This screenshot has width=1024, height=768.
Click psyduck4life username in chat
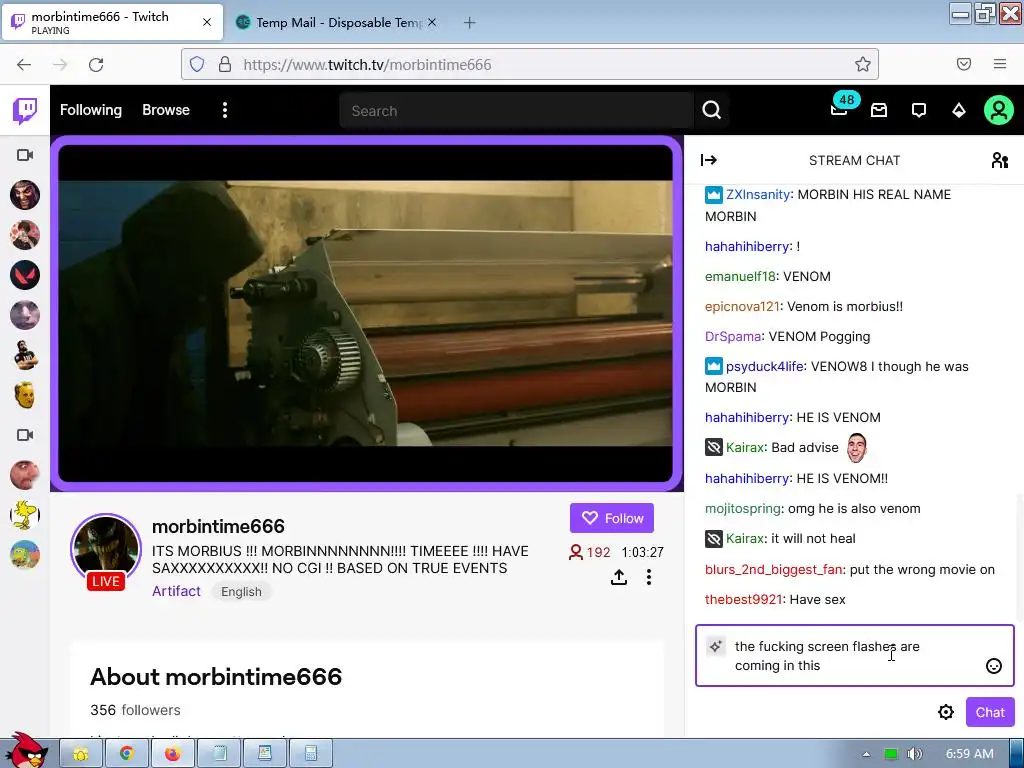coord(765,366)
